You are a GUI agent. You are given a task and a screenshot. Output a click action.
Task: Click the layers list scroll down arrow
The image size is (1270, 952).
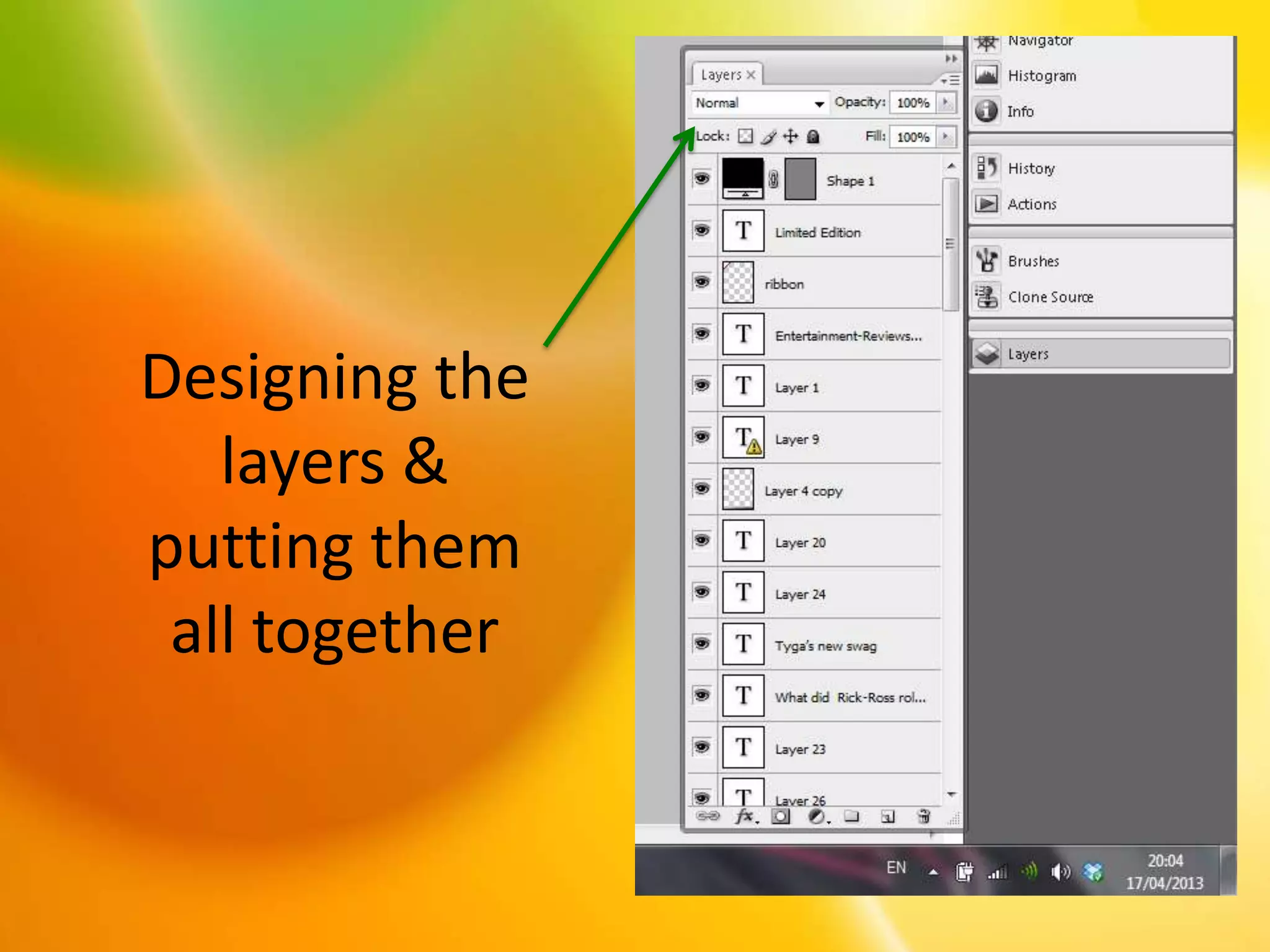tap(951, 794)
